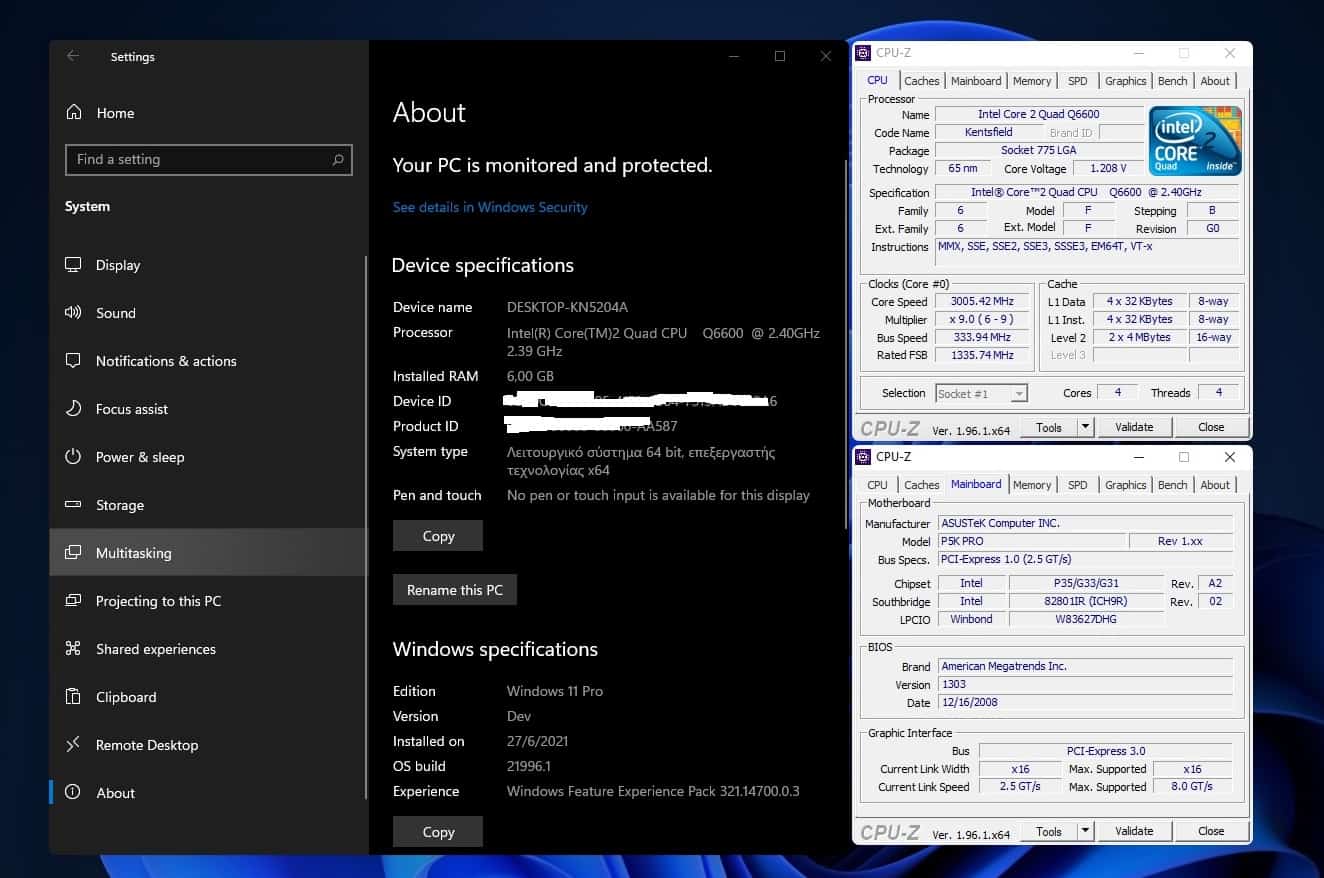Click the BIOS Version value 1303
Image resolution: width=1324 pixels, height=878 pixels.
point(1085,684)
